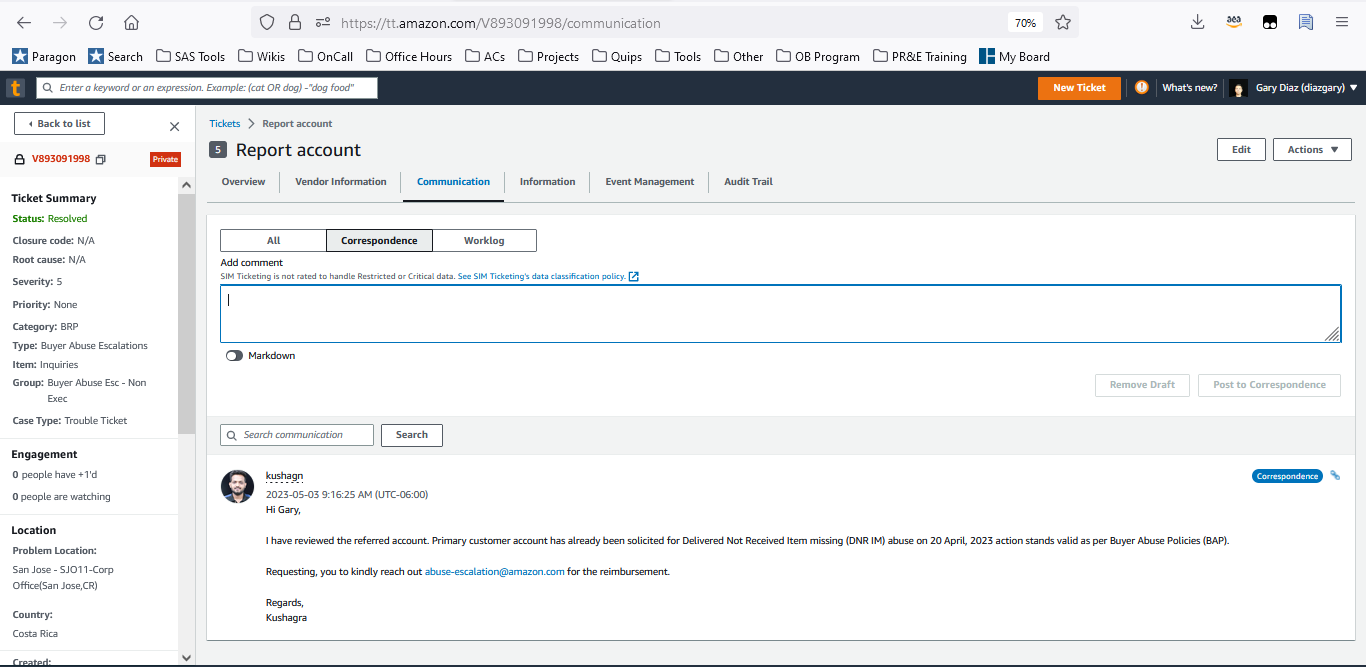Image resolution: width=1366 pixels, height=667 pixels.
Task: Copy ticket ID with the copy icon
Action: click(100, 159)
